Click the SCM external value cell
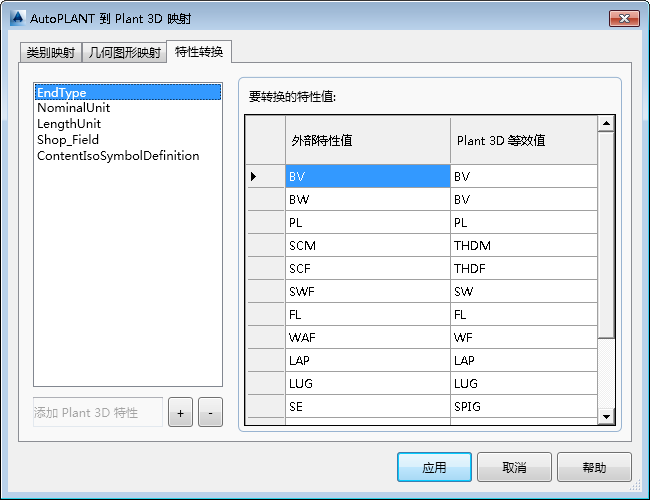The image size is (650, 500). tap(368, 245)
